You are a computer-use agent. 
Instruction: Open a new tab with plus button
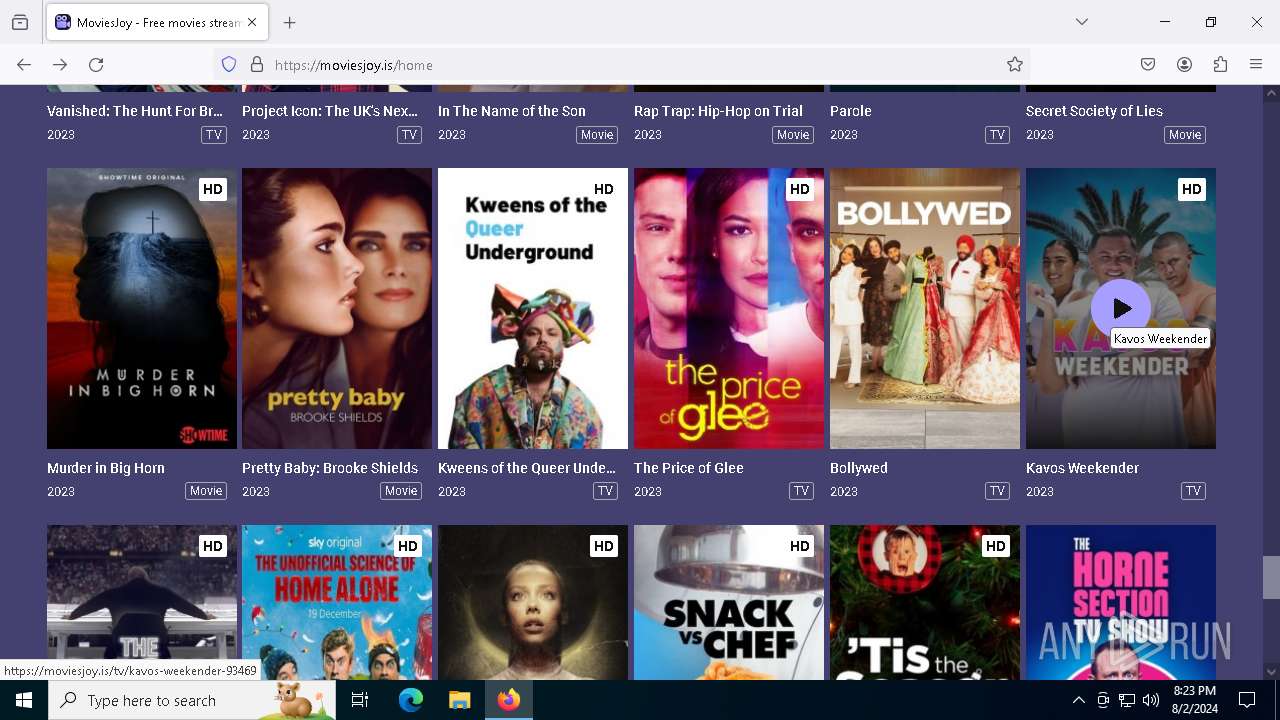[x=290, y=22]
